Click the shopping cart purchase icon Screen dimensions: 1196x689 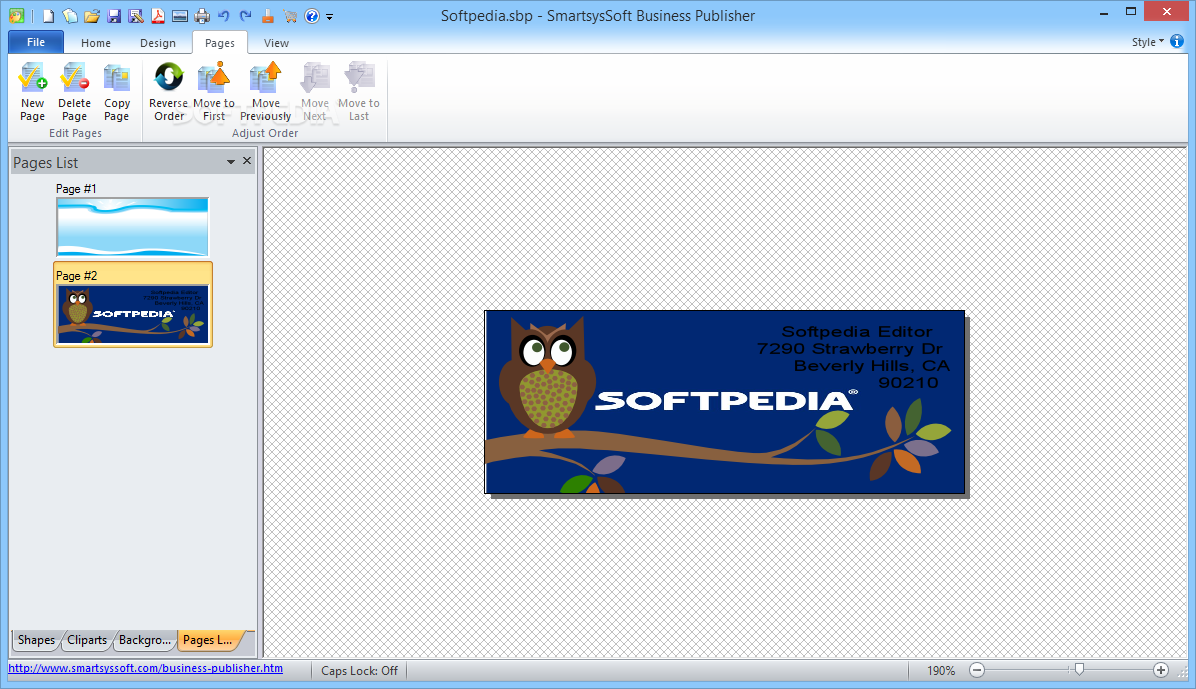[x=290, y=15]
